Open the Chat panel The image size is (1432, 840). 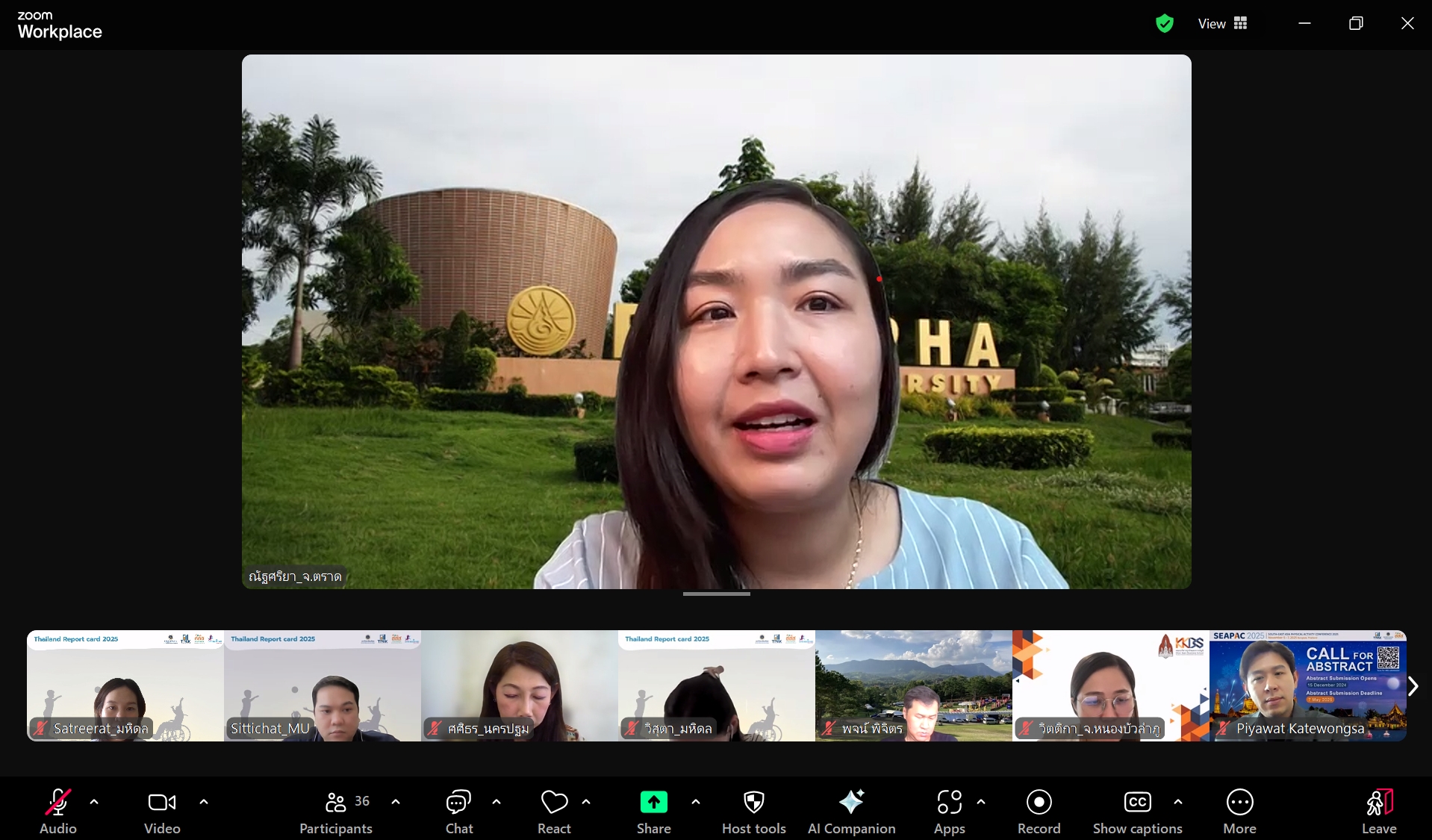(x=458, y=811)
